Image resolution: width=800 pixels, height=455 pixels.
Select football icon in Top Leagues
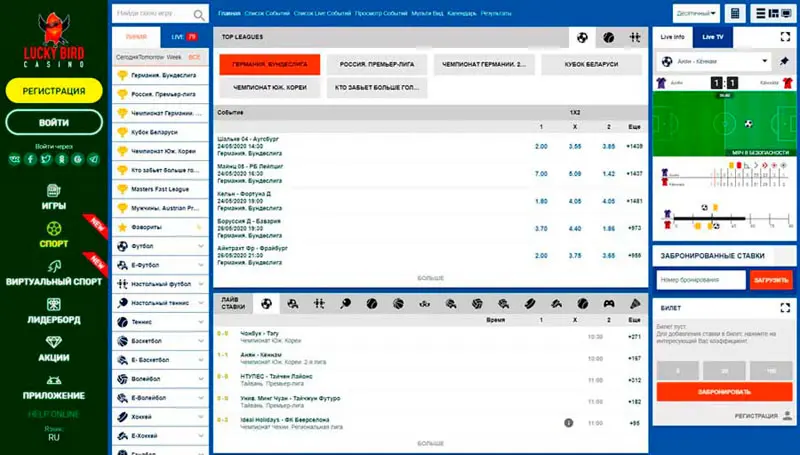[x=581, y=37]
